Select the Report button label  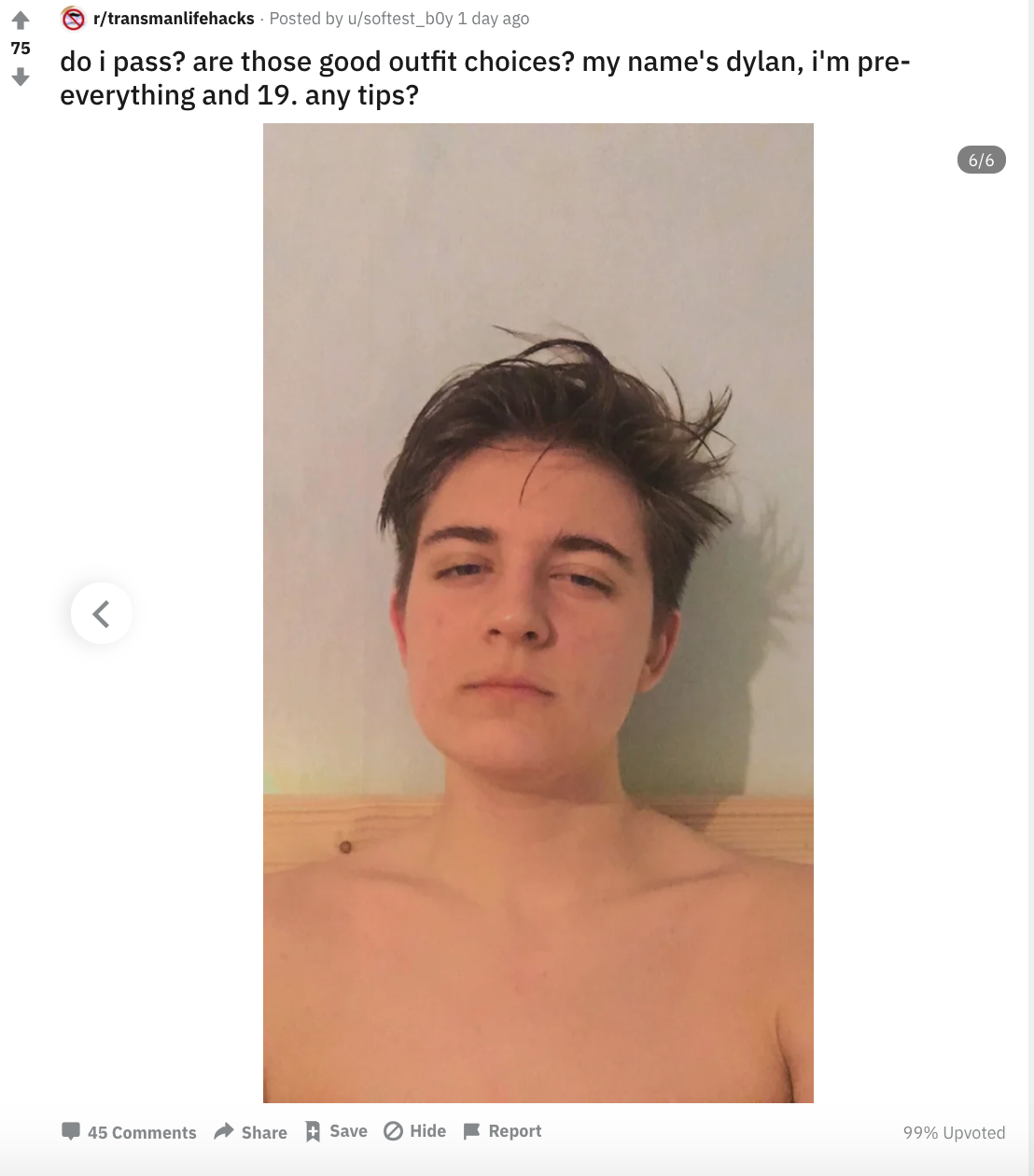pos(515,1131)
